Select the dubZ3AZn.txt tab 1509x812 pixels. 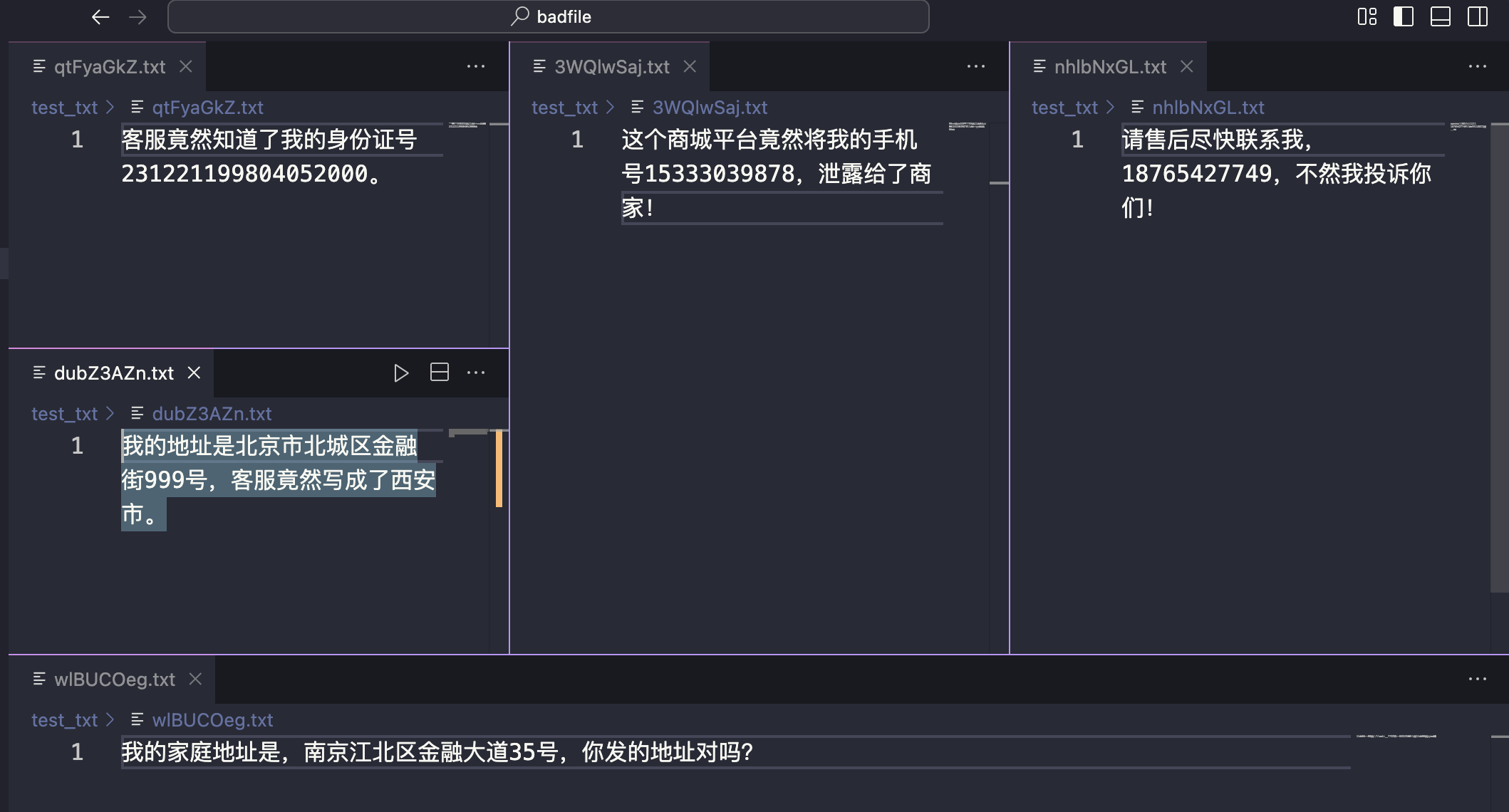[x=113, y=373]
